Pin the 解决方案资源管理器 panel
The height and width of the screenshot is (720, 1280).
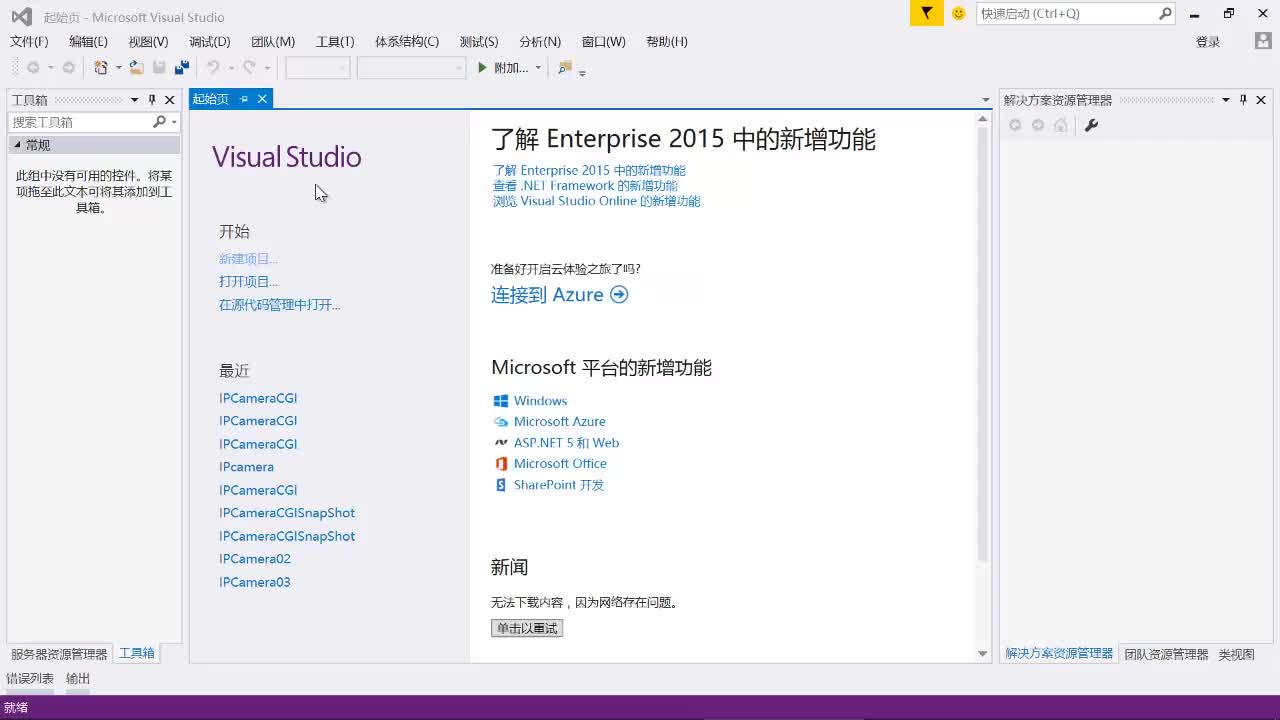tap(1243, 100)
